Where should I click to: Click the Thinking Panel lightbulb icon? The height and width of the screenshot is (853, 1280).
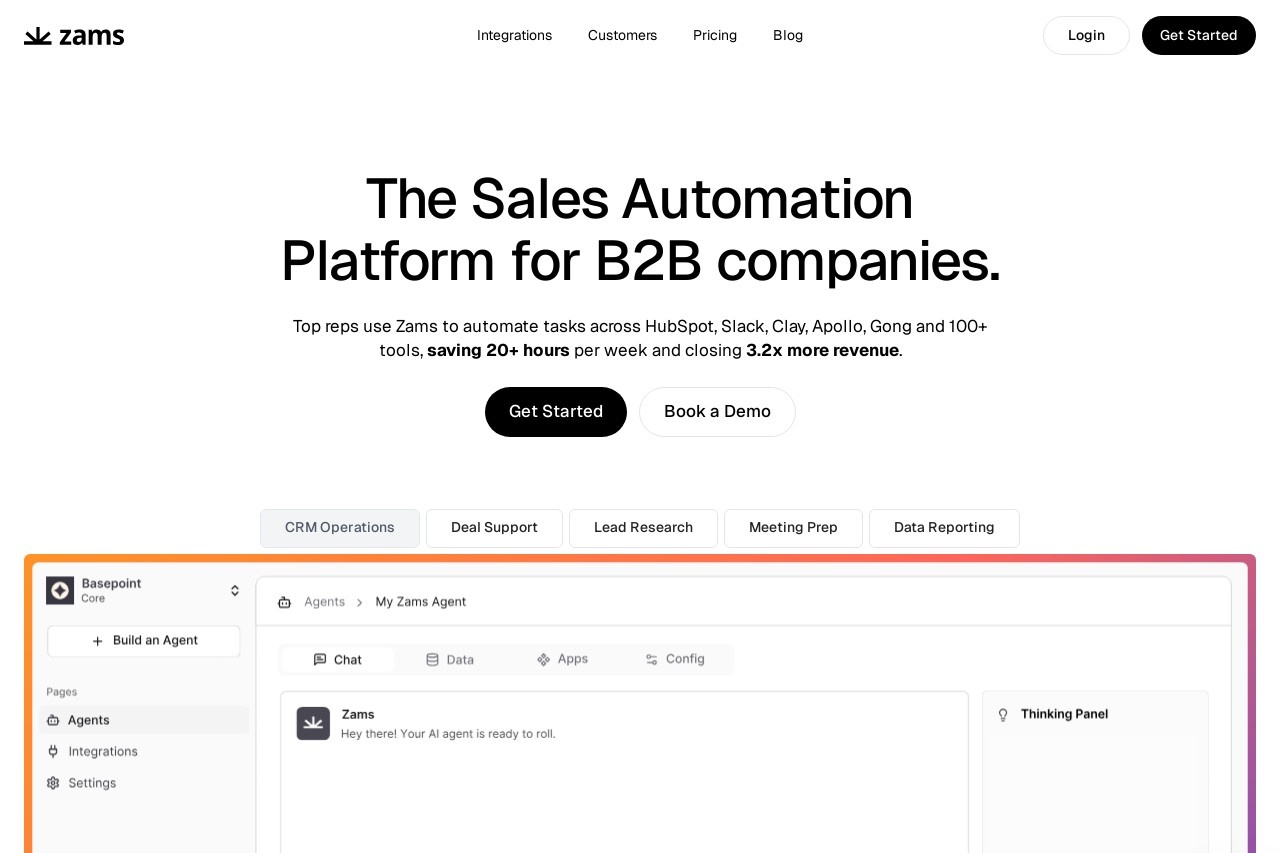1003,715
